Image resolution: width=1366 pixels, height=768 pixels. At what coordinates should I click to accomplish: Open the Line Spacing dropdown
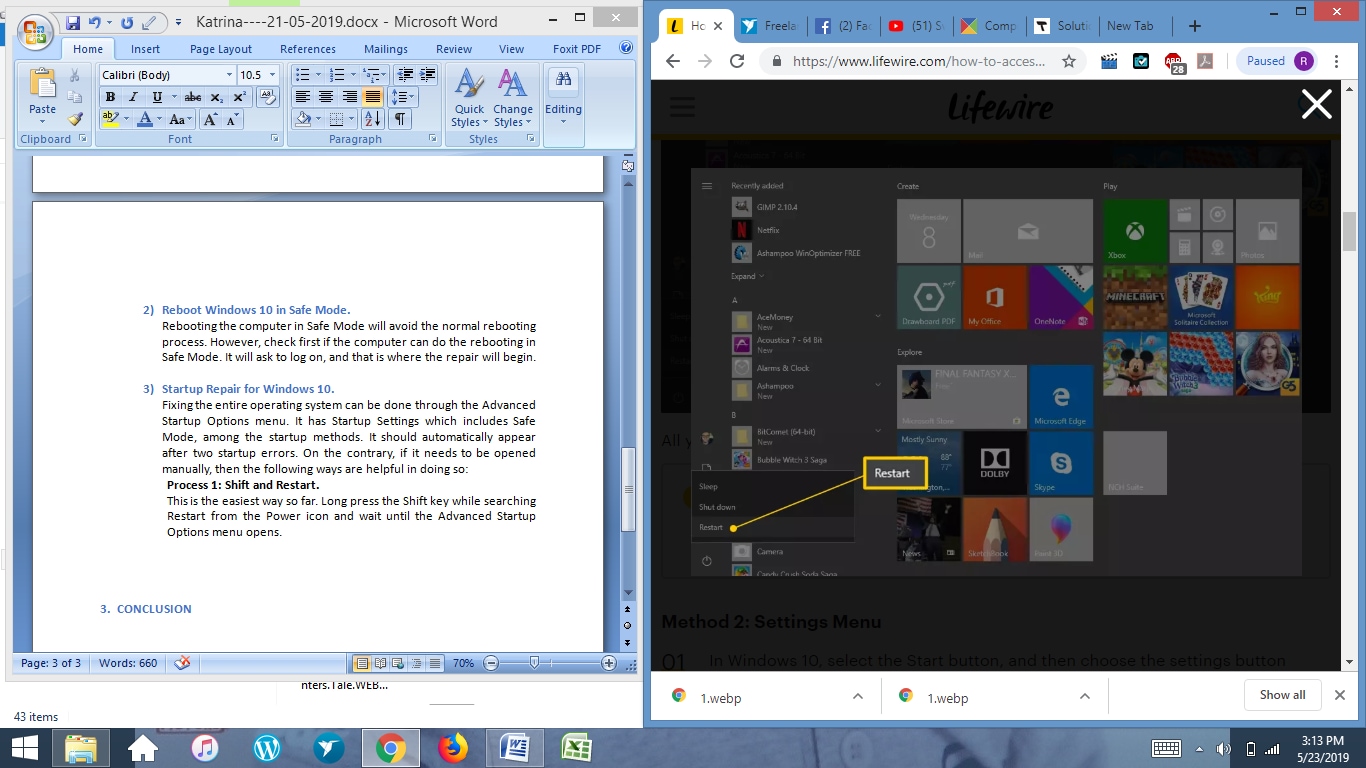tap(402, 97)
